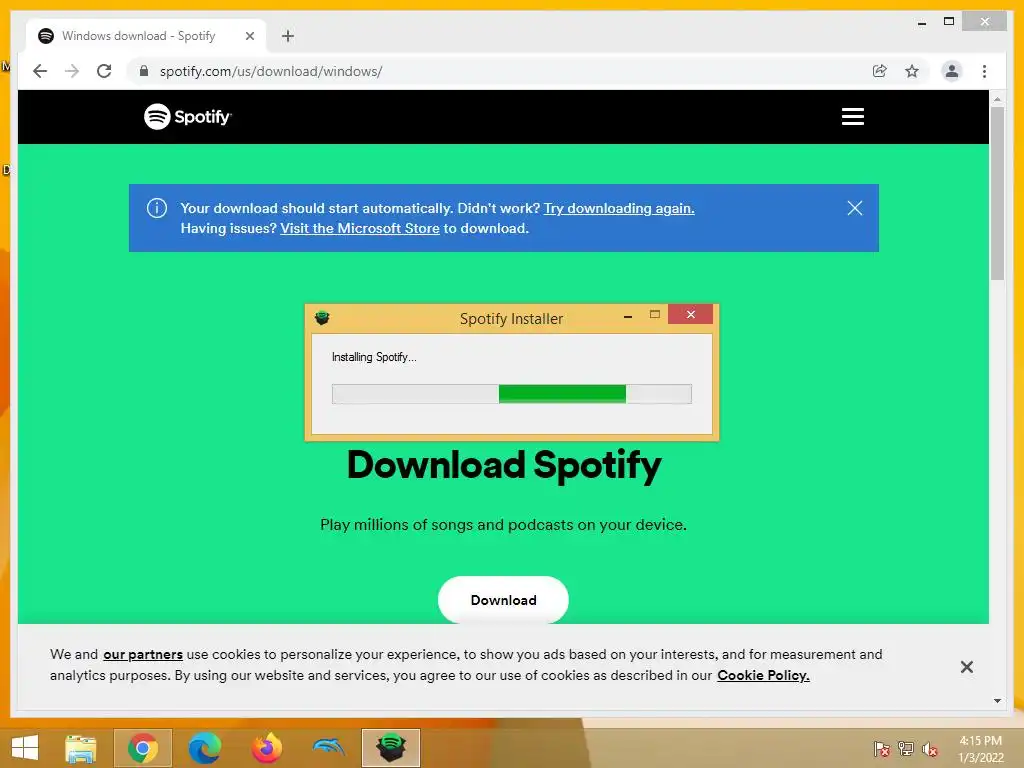This screenshot has width=1024, height=768.
Task: Click Try downloading again link
Action: point(618,208)
